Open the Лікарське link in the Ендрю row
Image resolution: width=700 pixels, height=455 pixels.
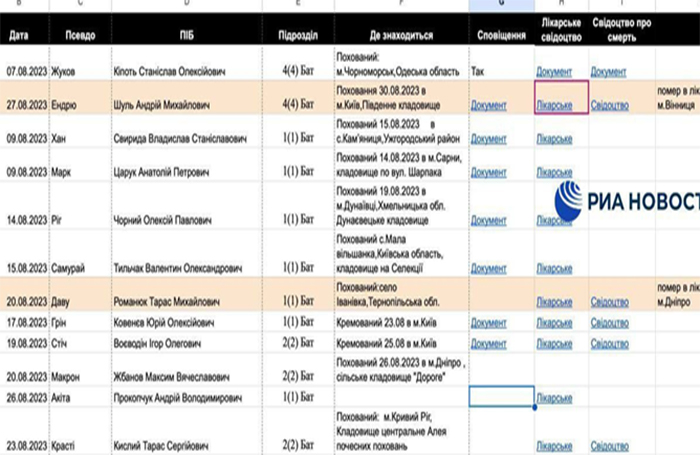click(554, 105)
